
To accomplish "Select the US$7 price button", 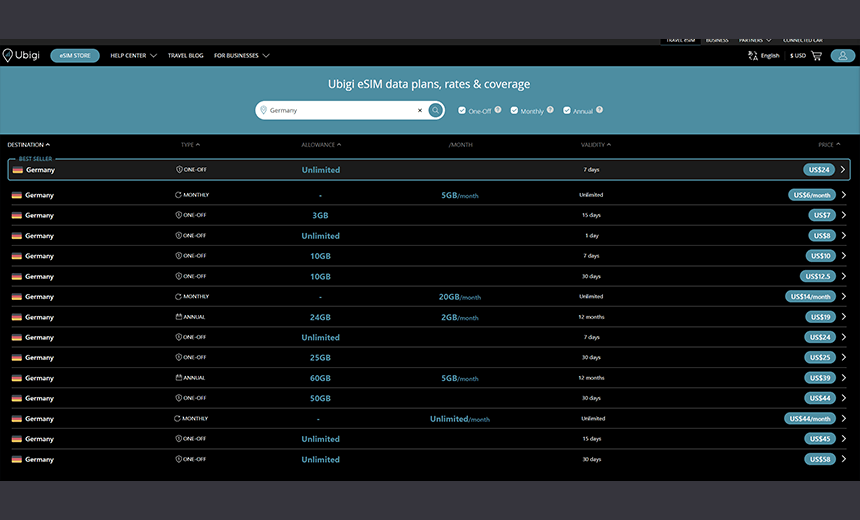I will point(822,215).
